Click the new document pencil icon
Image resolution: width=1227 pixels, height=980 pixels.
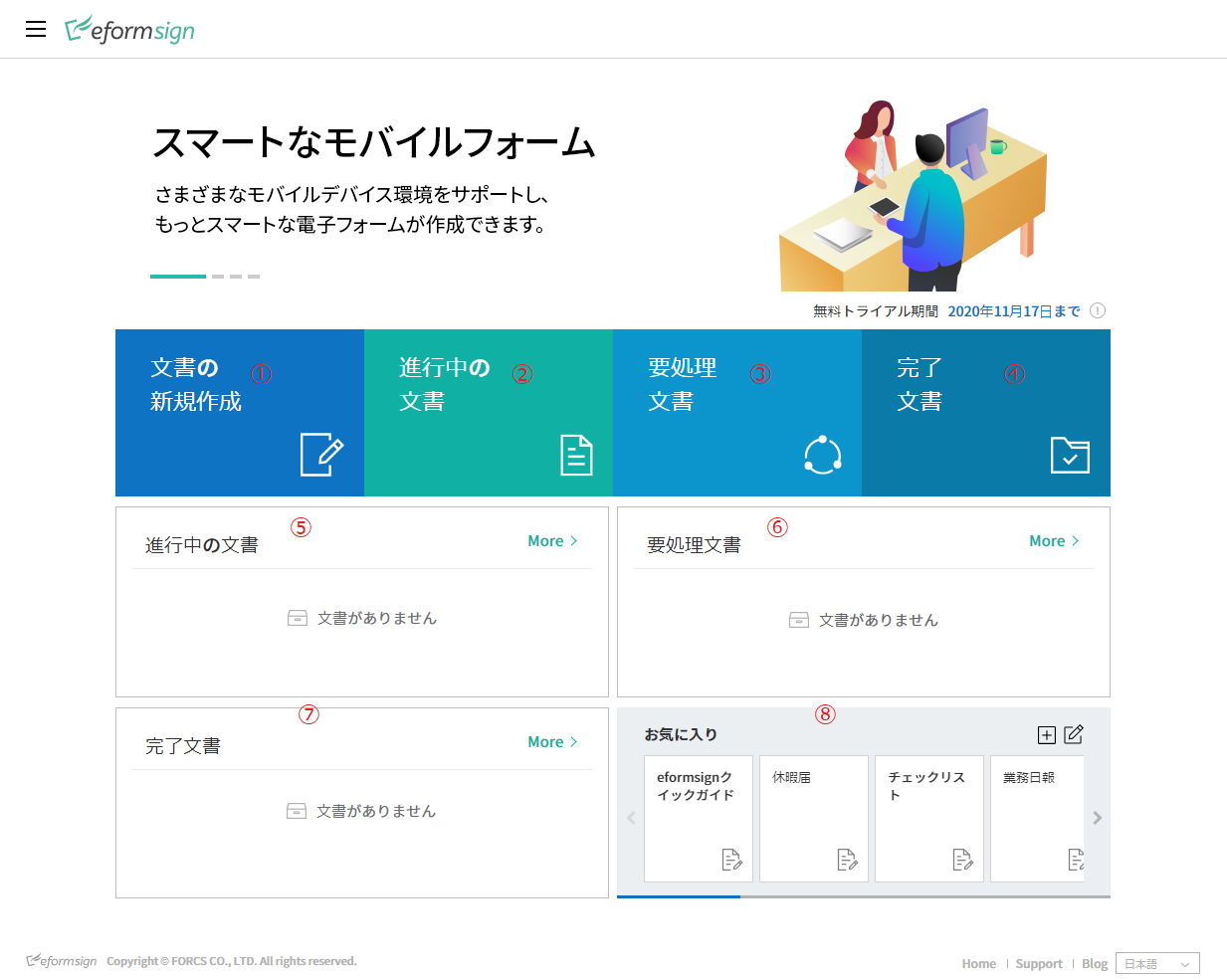point(322,455)
